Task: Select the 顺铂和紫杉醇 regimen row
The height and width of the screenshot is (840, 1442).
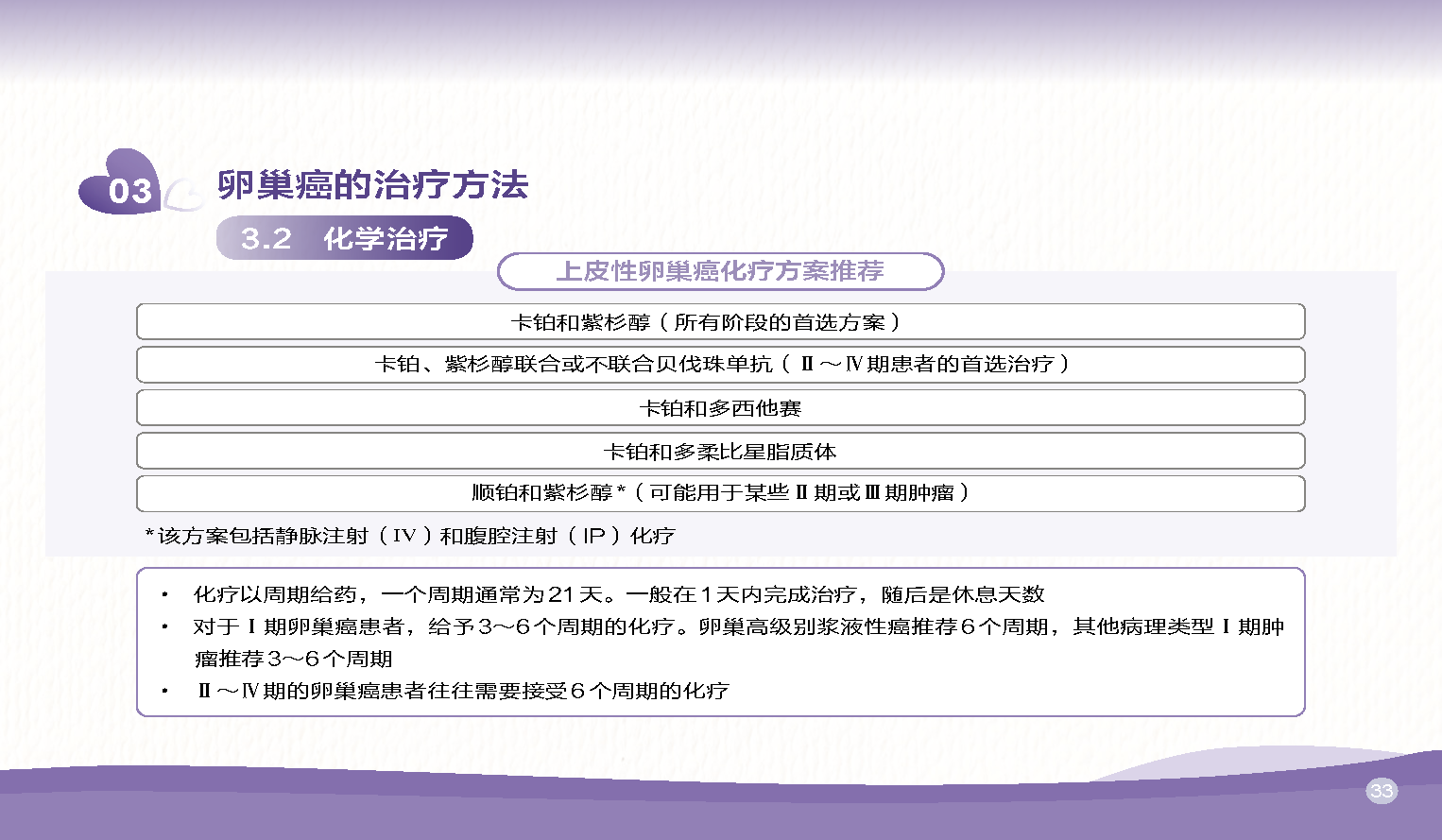Action: coord(720,493)
